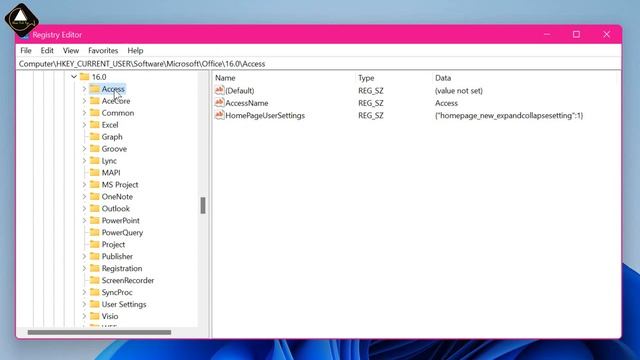Expand the OneNote key
The height and width of the screenshot is (360, 640).
tap(84, 197)
